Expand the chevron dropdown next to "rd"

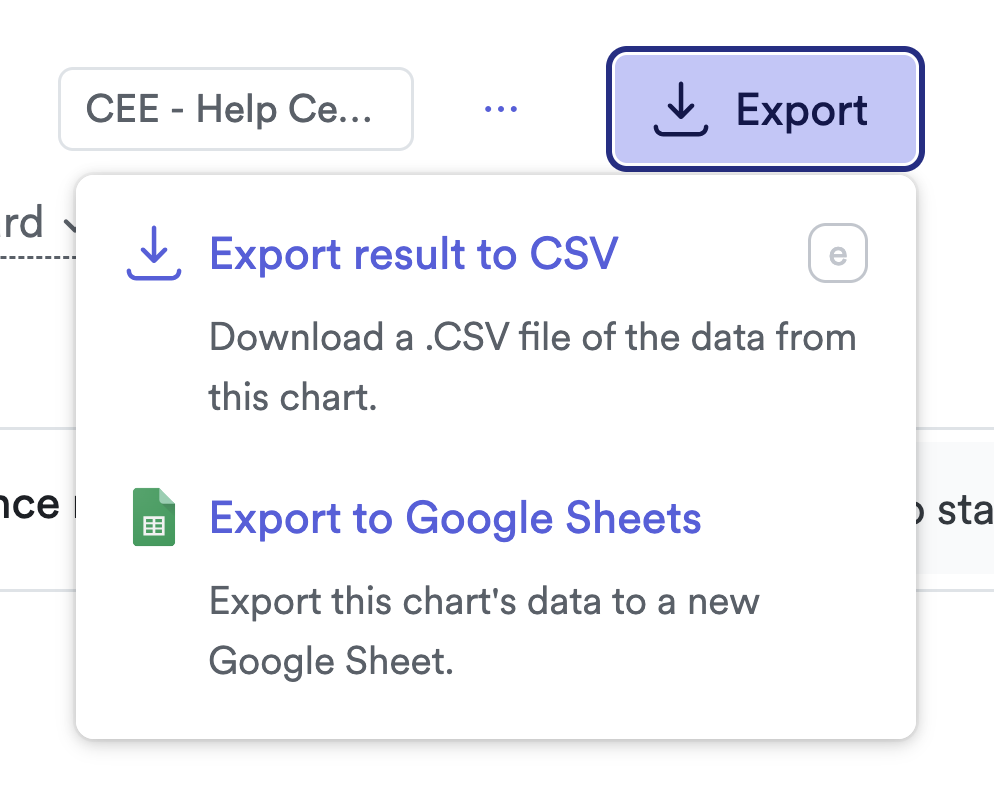[69, 225]
